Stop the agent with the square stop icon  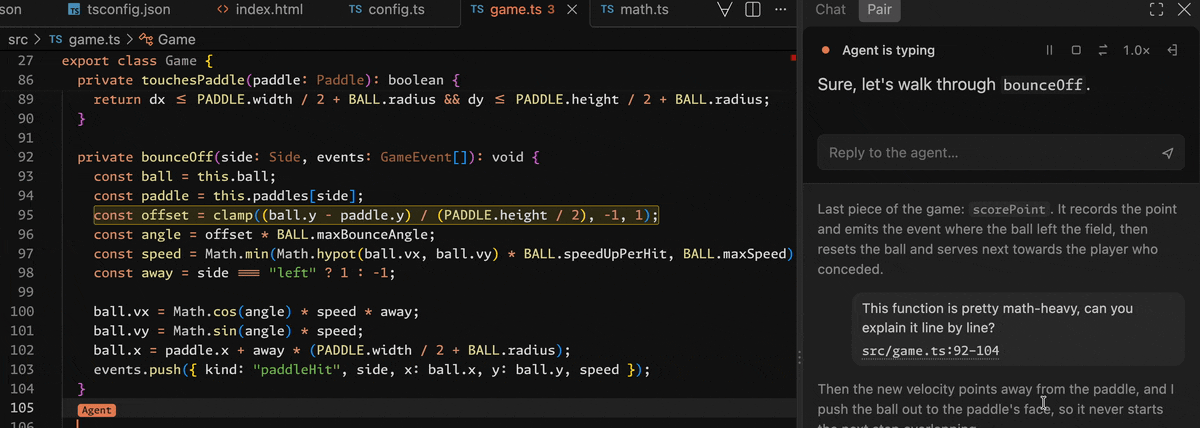coord(1076,50)
